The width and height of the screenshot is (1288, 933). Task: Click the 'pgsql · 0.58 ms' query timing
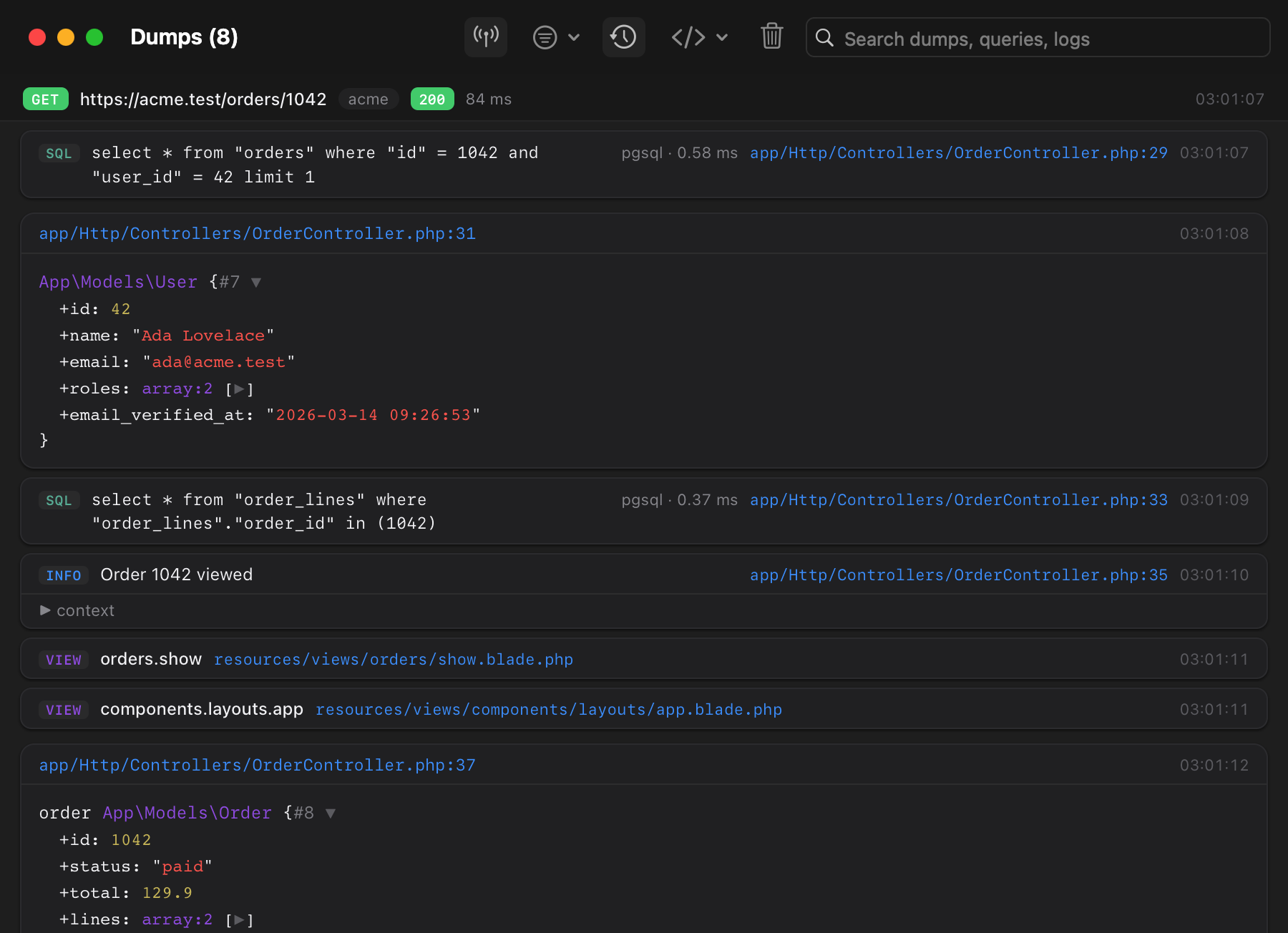click(x=680, y=153)
